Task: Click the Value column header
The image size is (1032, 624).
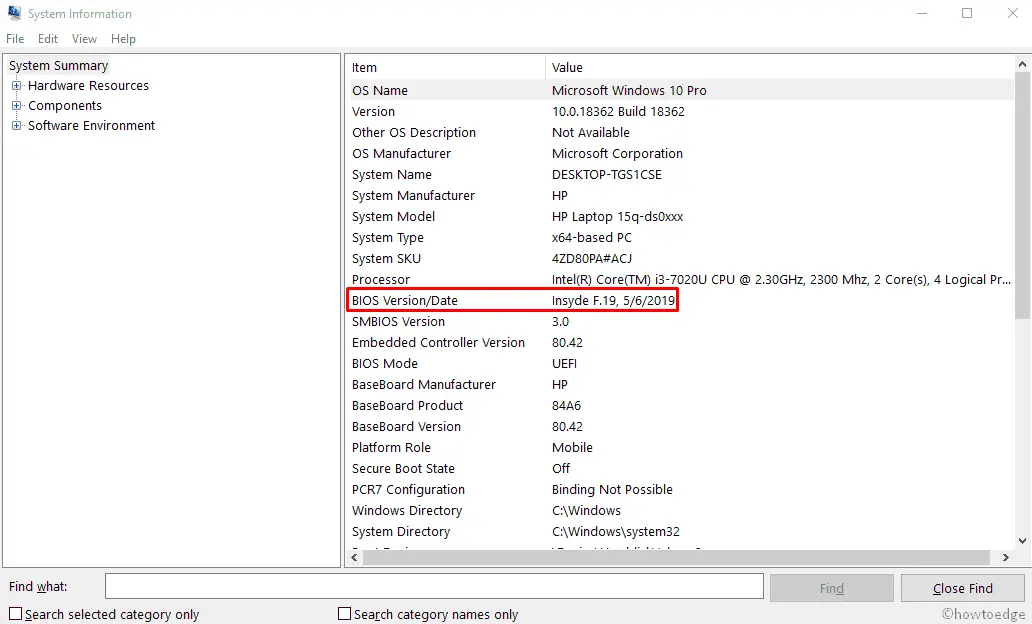Action: (780, 68)
